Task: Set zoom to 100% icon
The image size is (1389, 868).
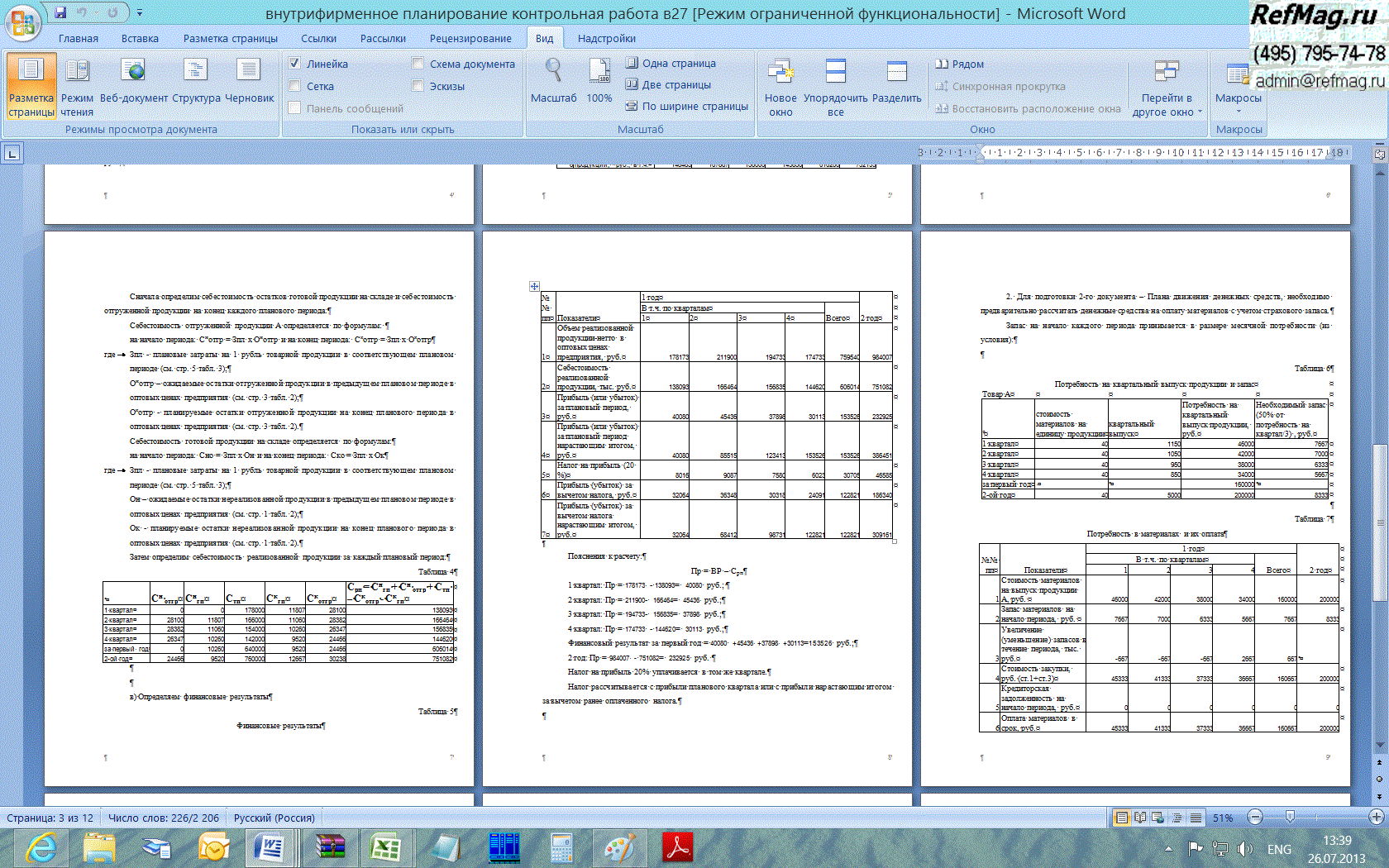Action: click(599, 72)
